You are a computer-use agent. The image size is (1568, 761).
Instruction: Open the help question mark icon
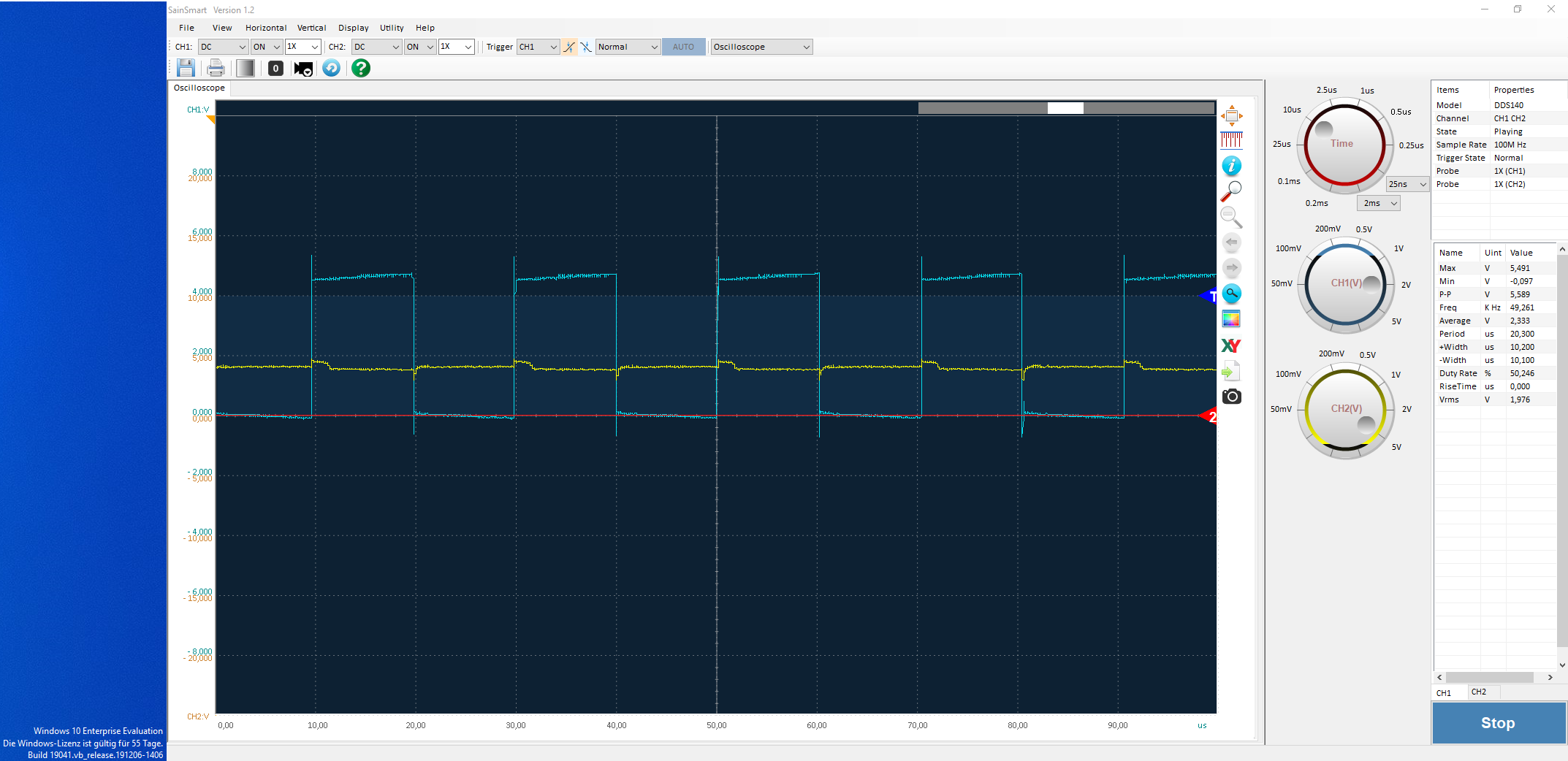tap(361, 68)
